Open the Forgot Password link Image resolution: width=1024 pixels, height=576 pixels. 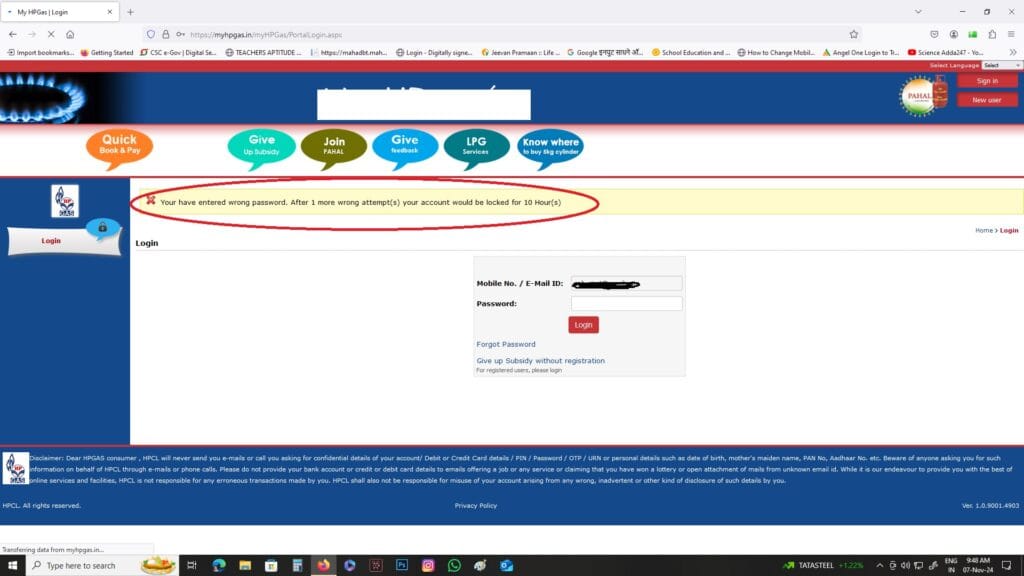click(505, 344)
